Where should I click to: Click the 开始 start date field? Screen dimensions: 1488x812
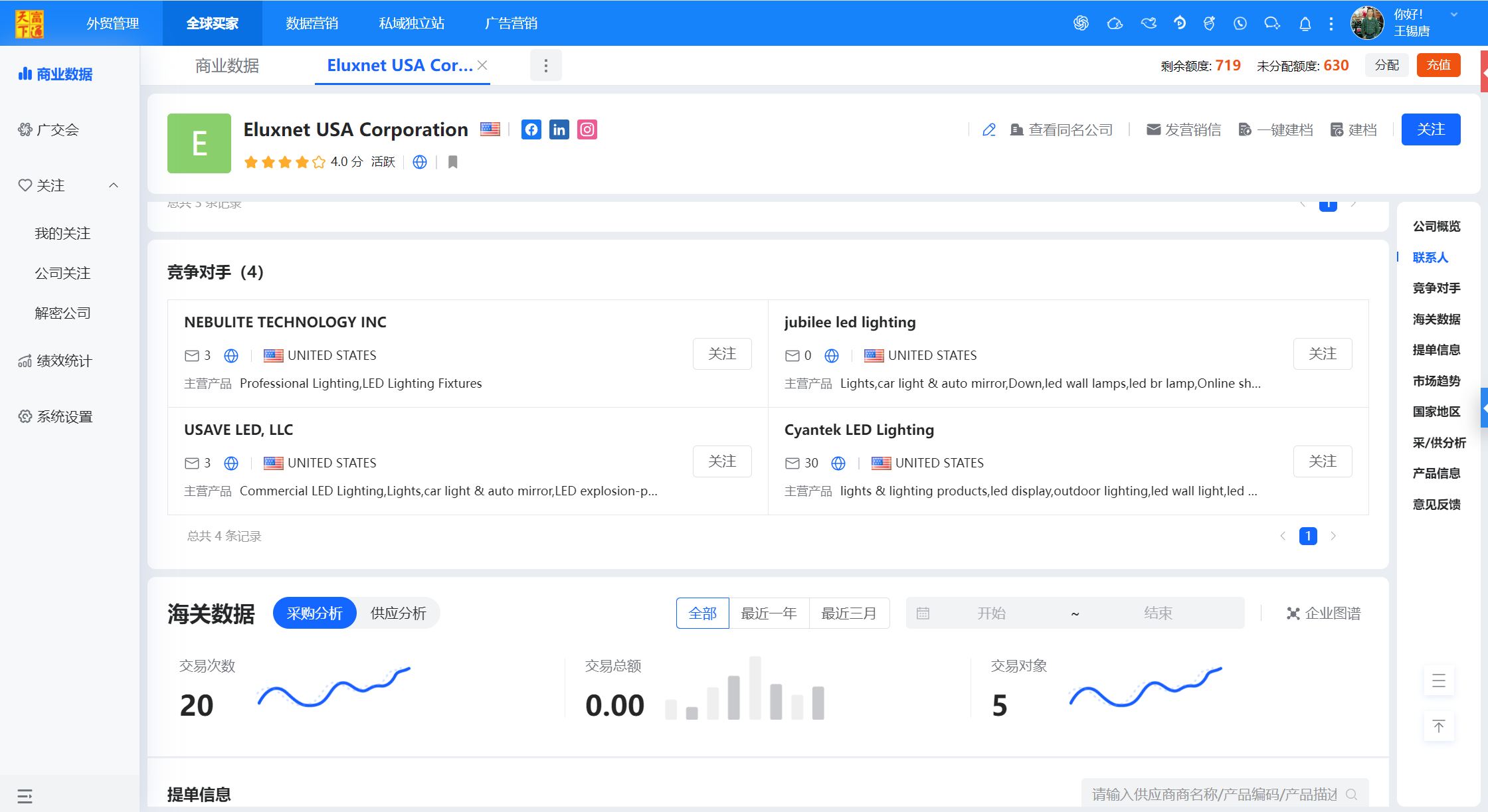pos(991,613)
